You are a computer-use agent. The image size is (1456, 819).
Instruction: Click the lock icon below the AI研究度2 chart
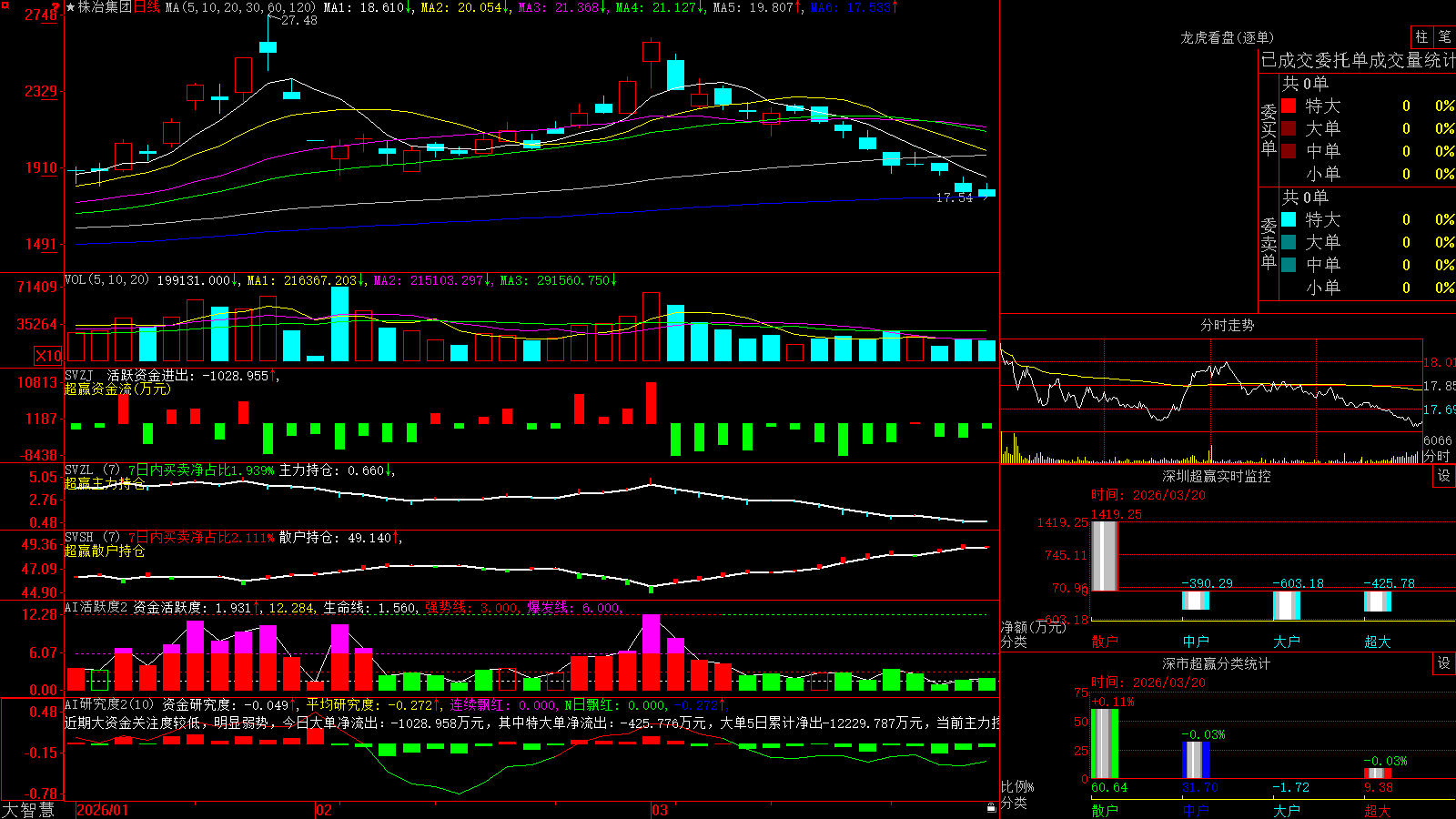click(992, 807)
